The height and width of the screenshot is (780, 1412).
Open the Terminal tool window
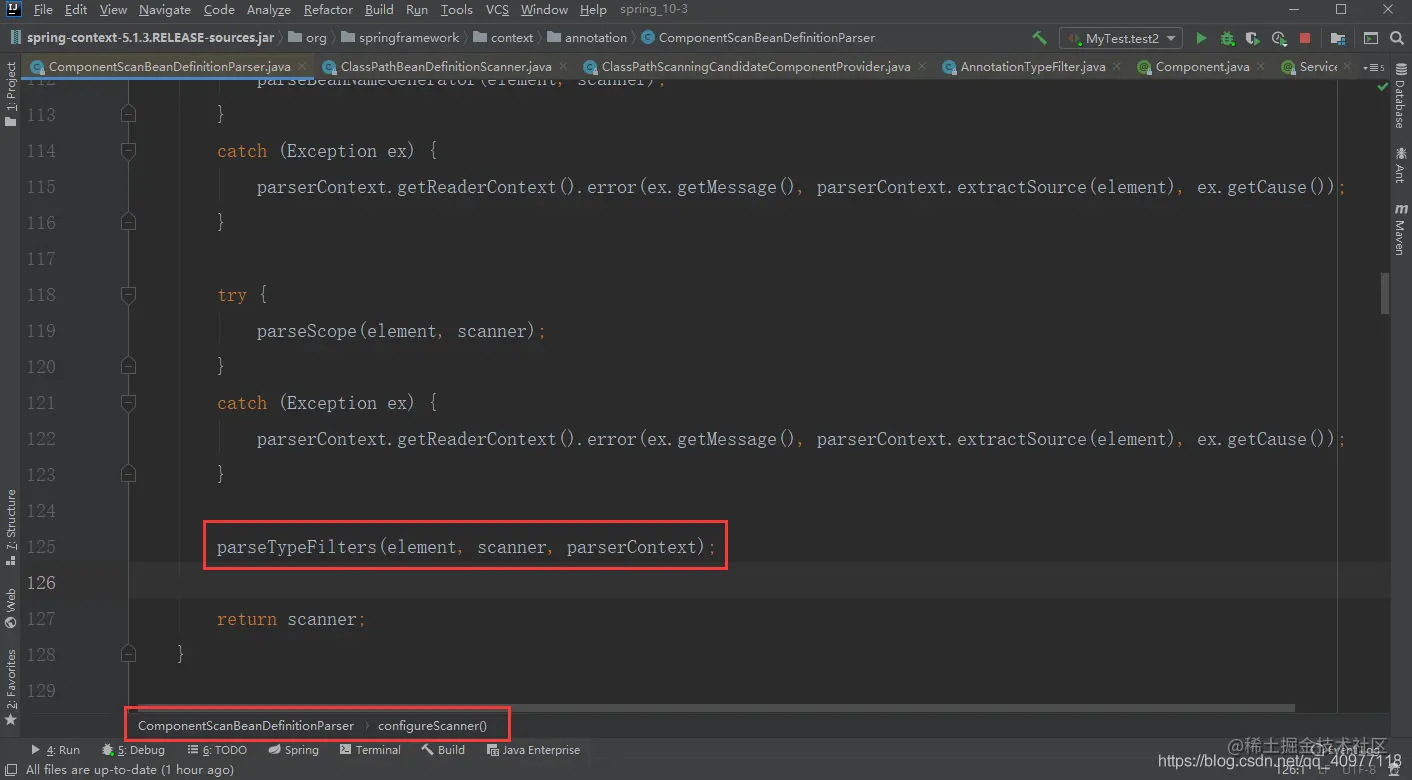pos(370,750)
